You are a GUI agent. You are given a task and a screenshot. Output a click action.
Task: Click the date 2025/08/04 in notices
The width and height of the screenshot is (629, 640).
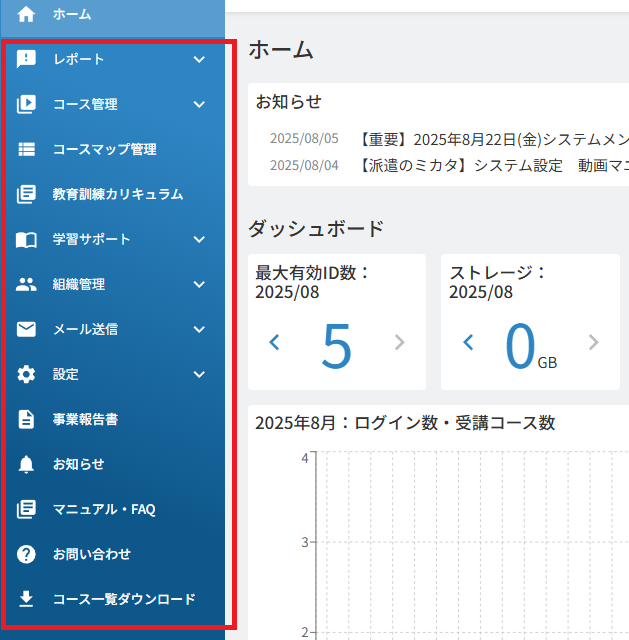(x=304, y=165)
